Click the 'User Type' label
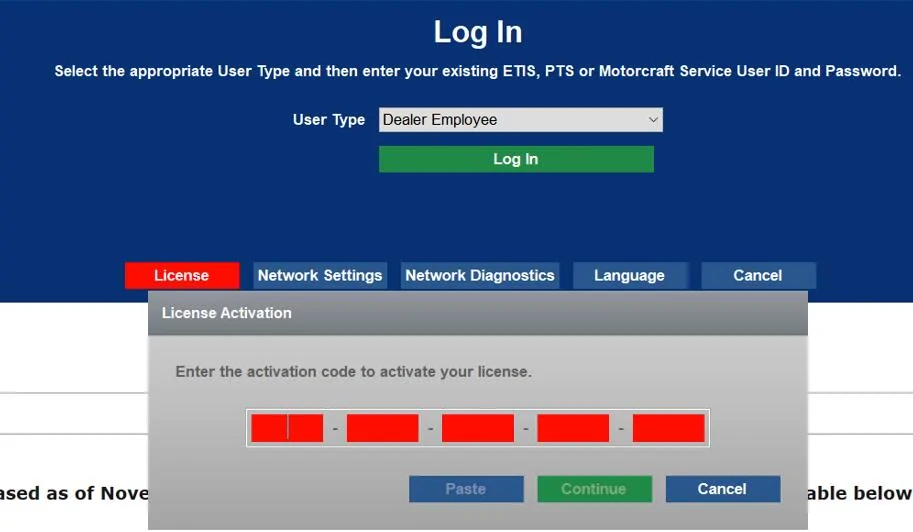Screen dimensions: 913x532 (329, 120)
